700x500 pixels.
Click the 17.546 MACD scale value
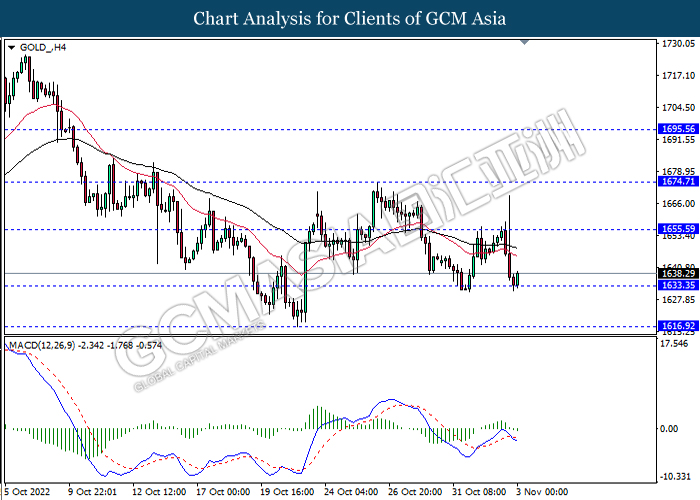click(675, 344)
